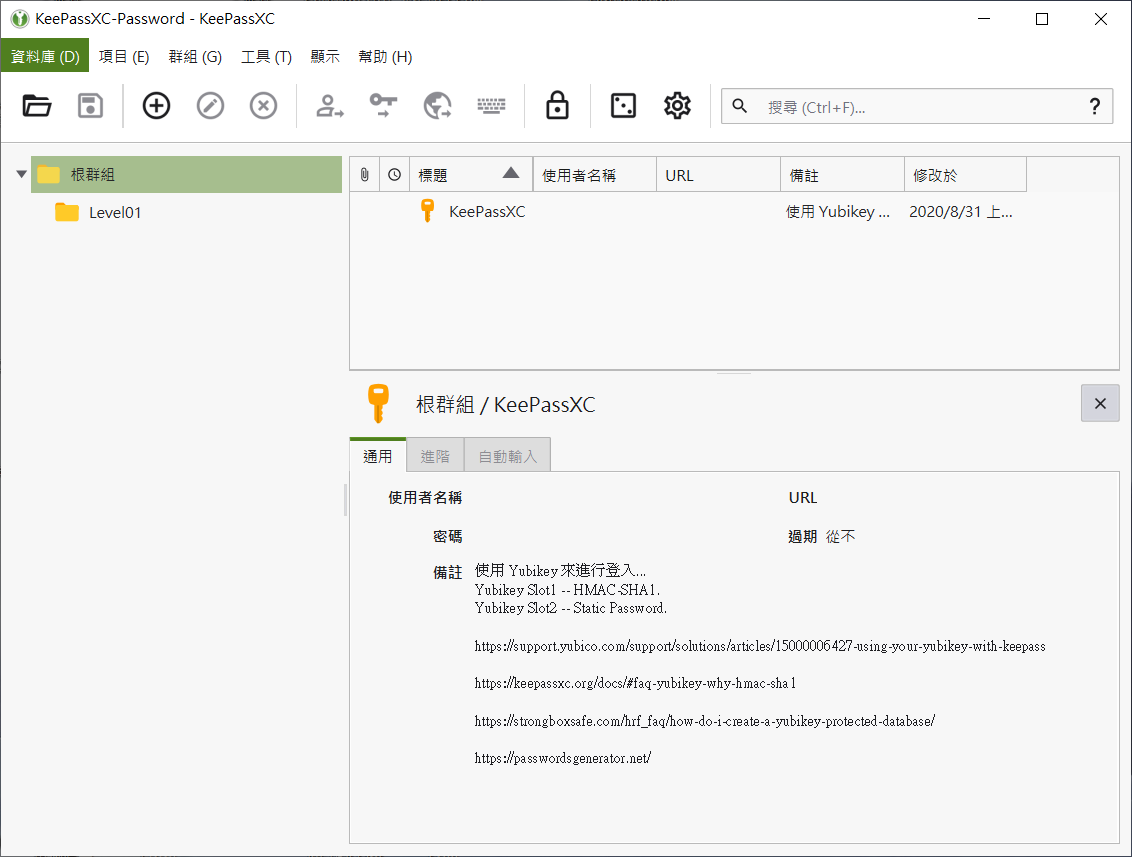
Task: Click the Level01 folder icon
Action: click(x=66, y=212)
